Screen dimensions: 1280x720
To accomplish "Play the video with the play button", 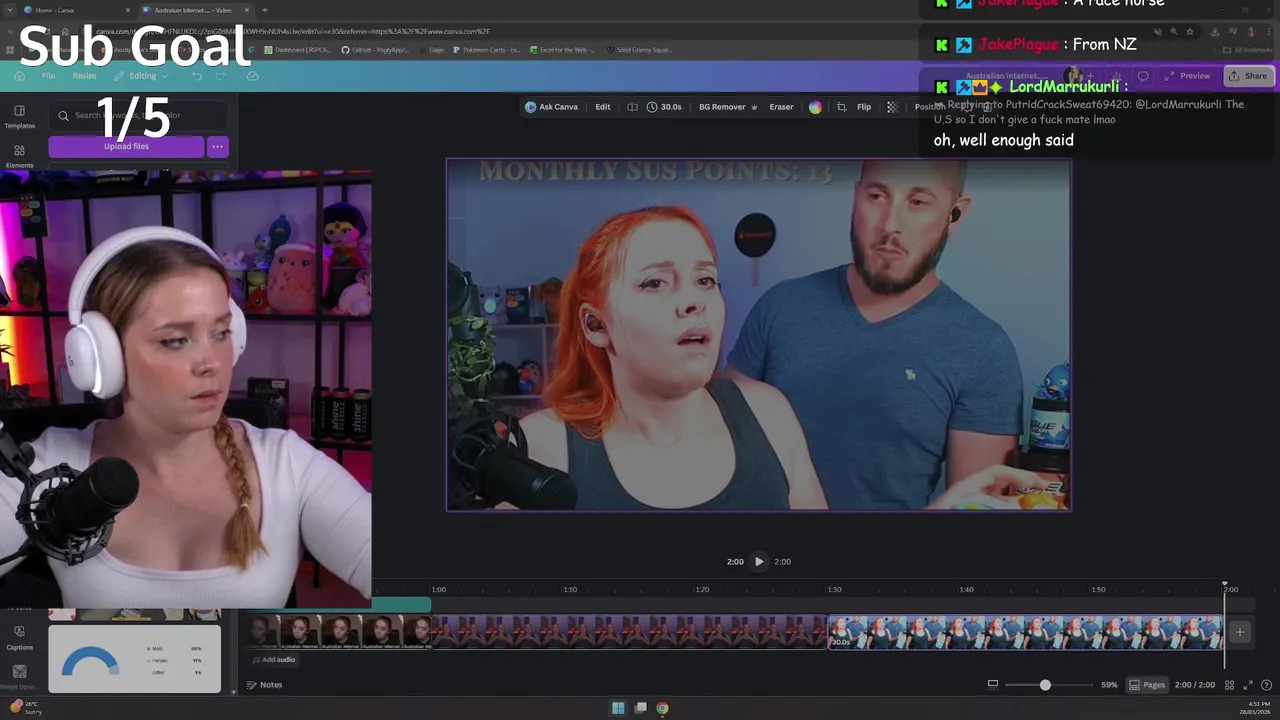I will pyautogui.click(x=759, y=561).
